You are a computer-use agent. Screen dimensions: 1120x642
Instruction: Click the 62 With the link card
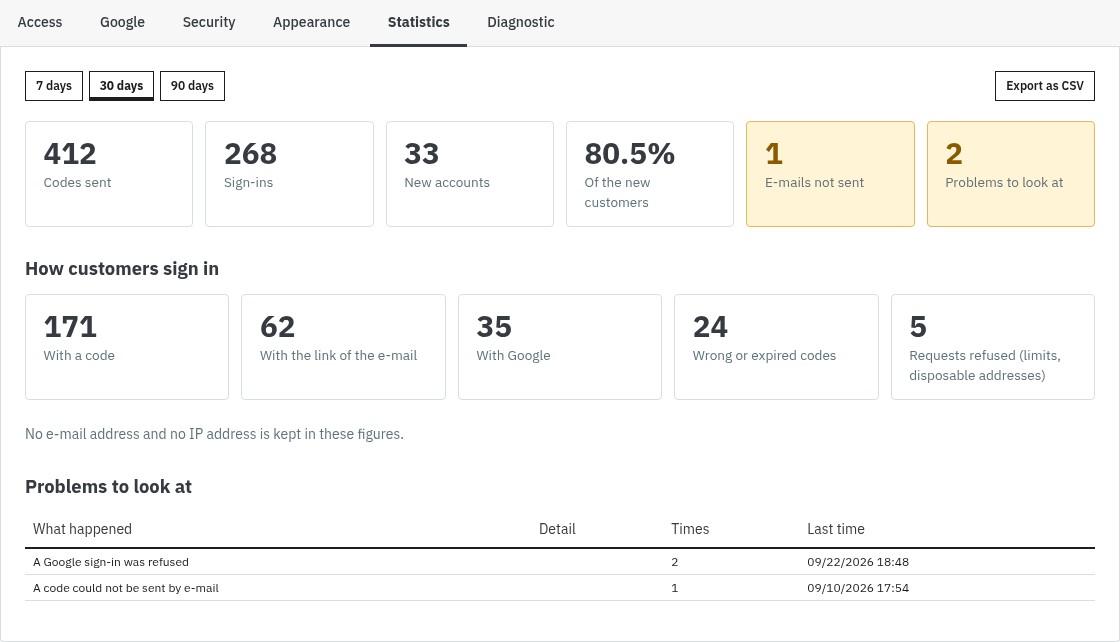coord(344,346)
